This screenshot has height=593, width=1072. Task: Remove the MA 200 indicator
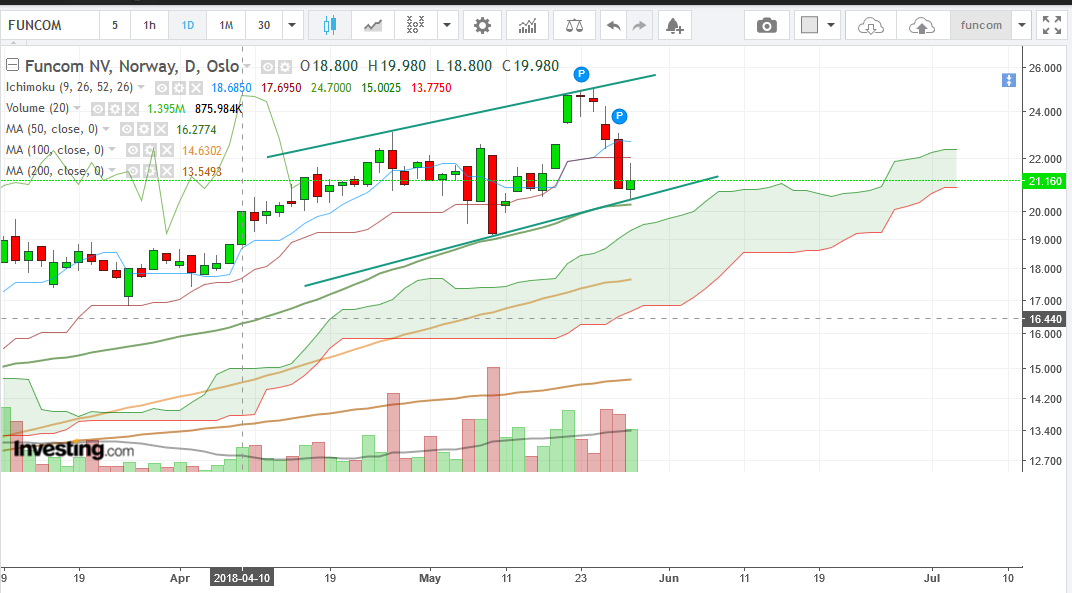click(167, 171)
